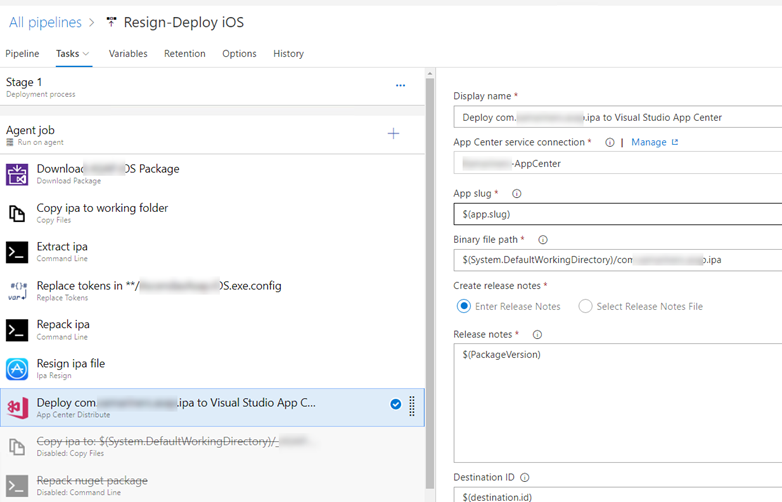The width and height of the screenshot is (782, 502).
Task: Select Enter Release Notes radio option
Action: [x=464, y=306]
